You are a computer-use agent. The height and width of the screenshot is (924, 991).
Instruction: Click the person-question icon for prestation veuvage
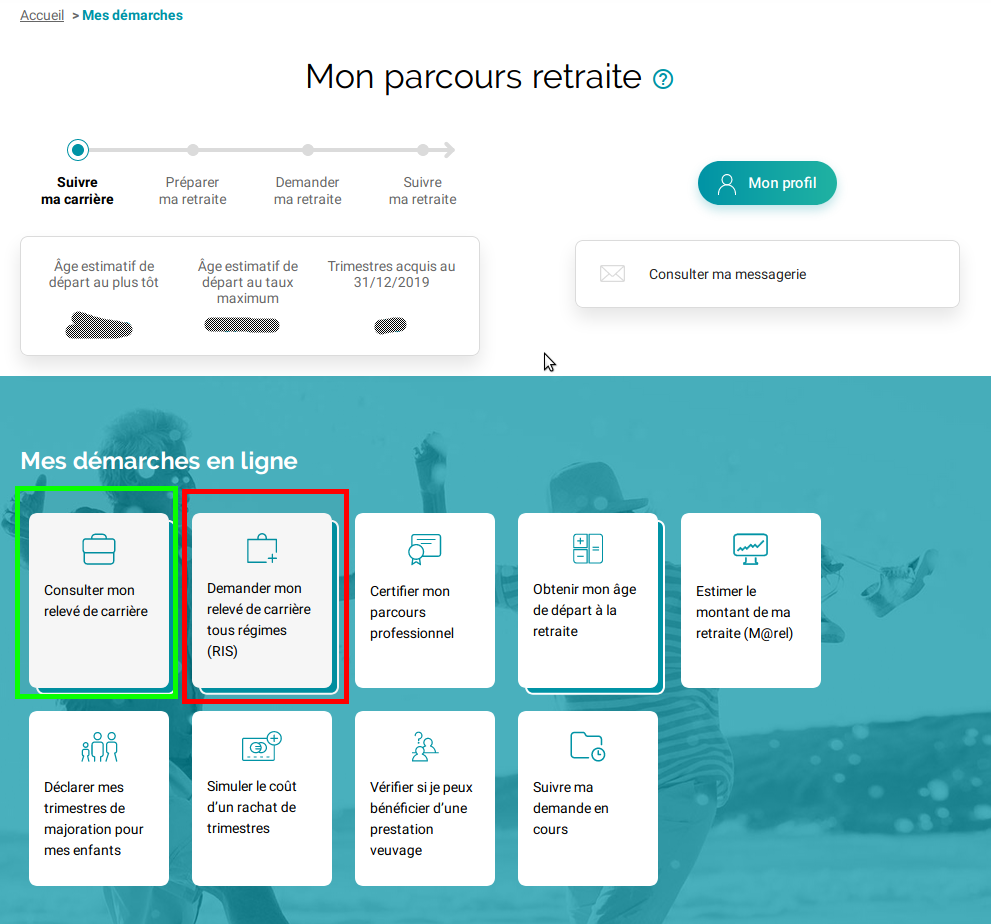pos(425,746)
